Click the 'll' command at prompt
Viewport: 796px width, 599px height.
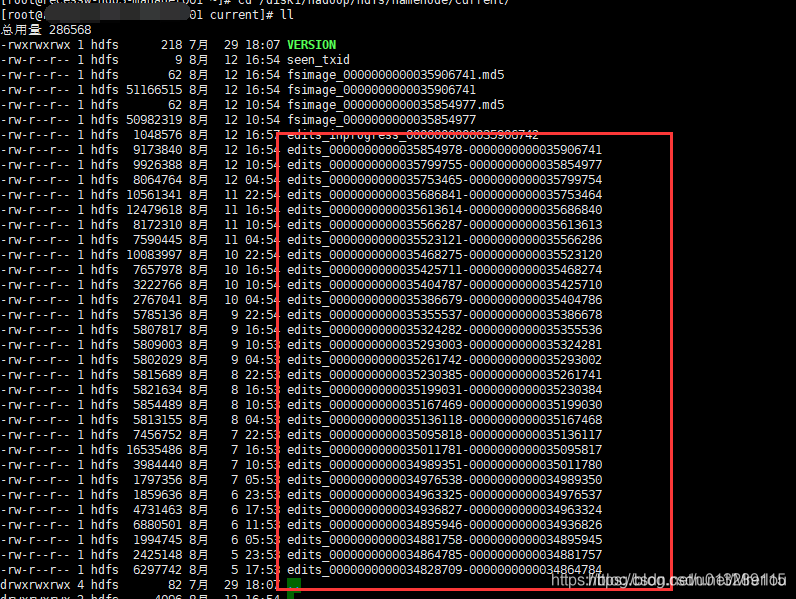287,15
